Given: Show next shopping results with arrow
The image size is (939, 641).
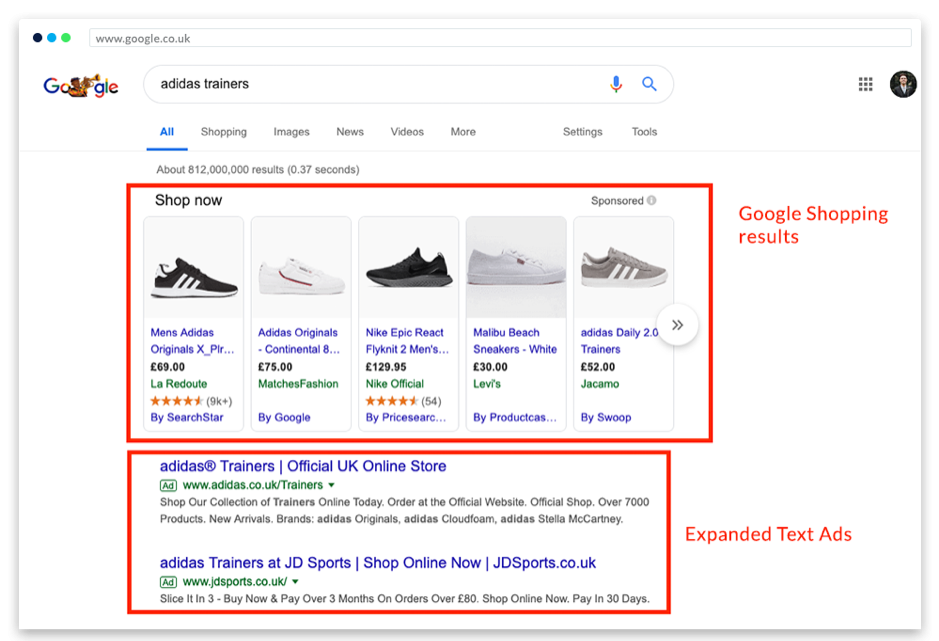Looking at the screenshot, I should 677,325.
